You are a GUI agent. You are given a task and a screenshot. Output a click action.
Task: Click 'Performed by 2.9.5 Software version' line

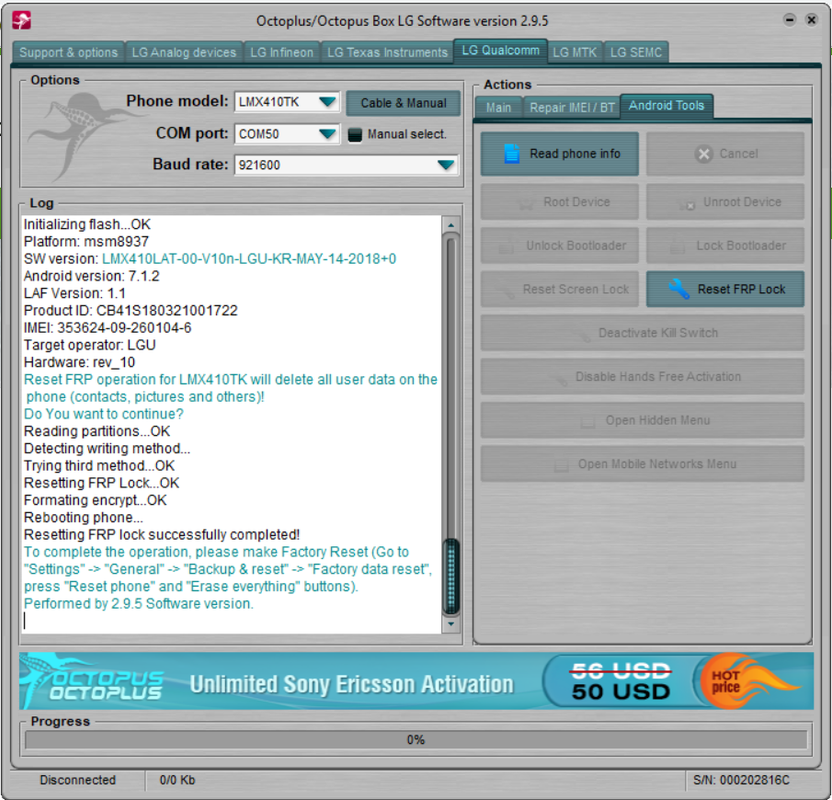(x=138, y=604)
